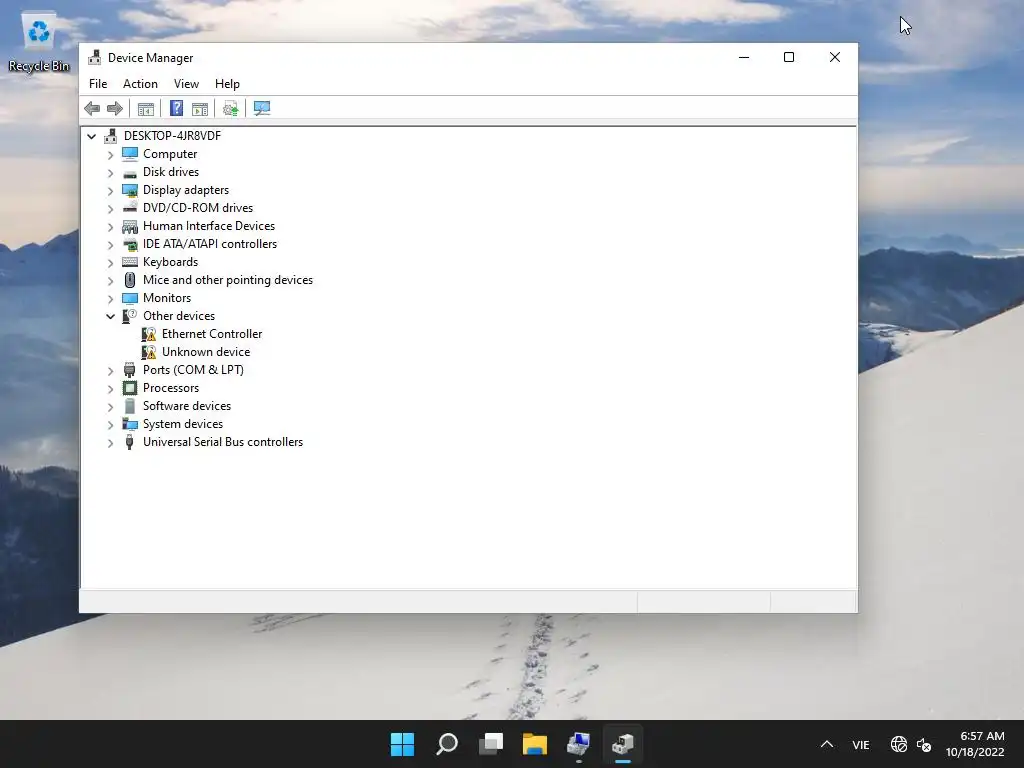Expand the Monitors category chevron
1024x768 pixels.
(110, 298)
